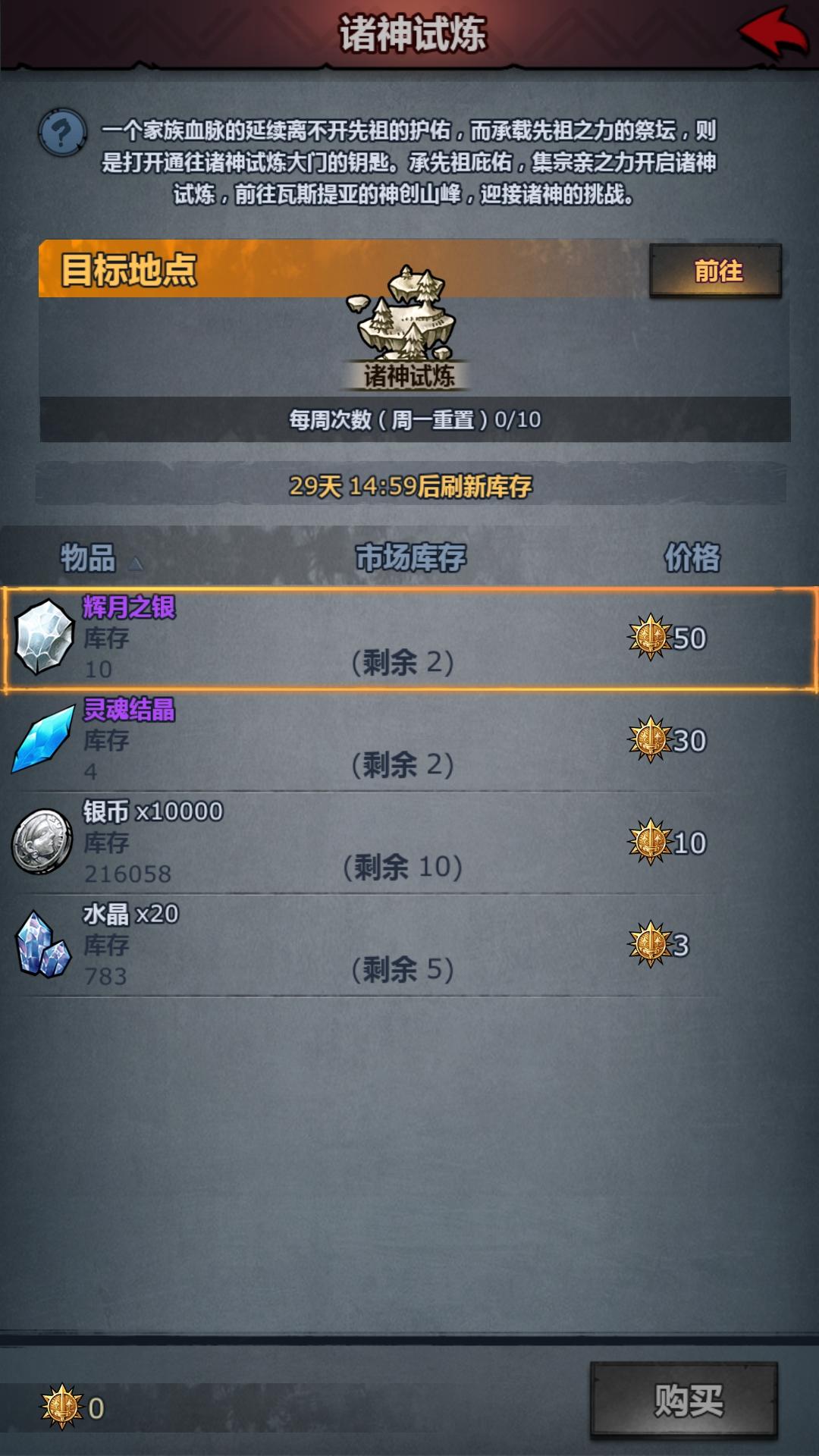Tap the gold medal currency icon at bottom
The image size is (819, 1456).
tap(62, 1407)
